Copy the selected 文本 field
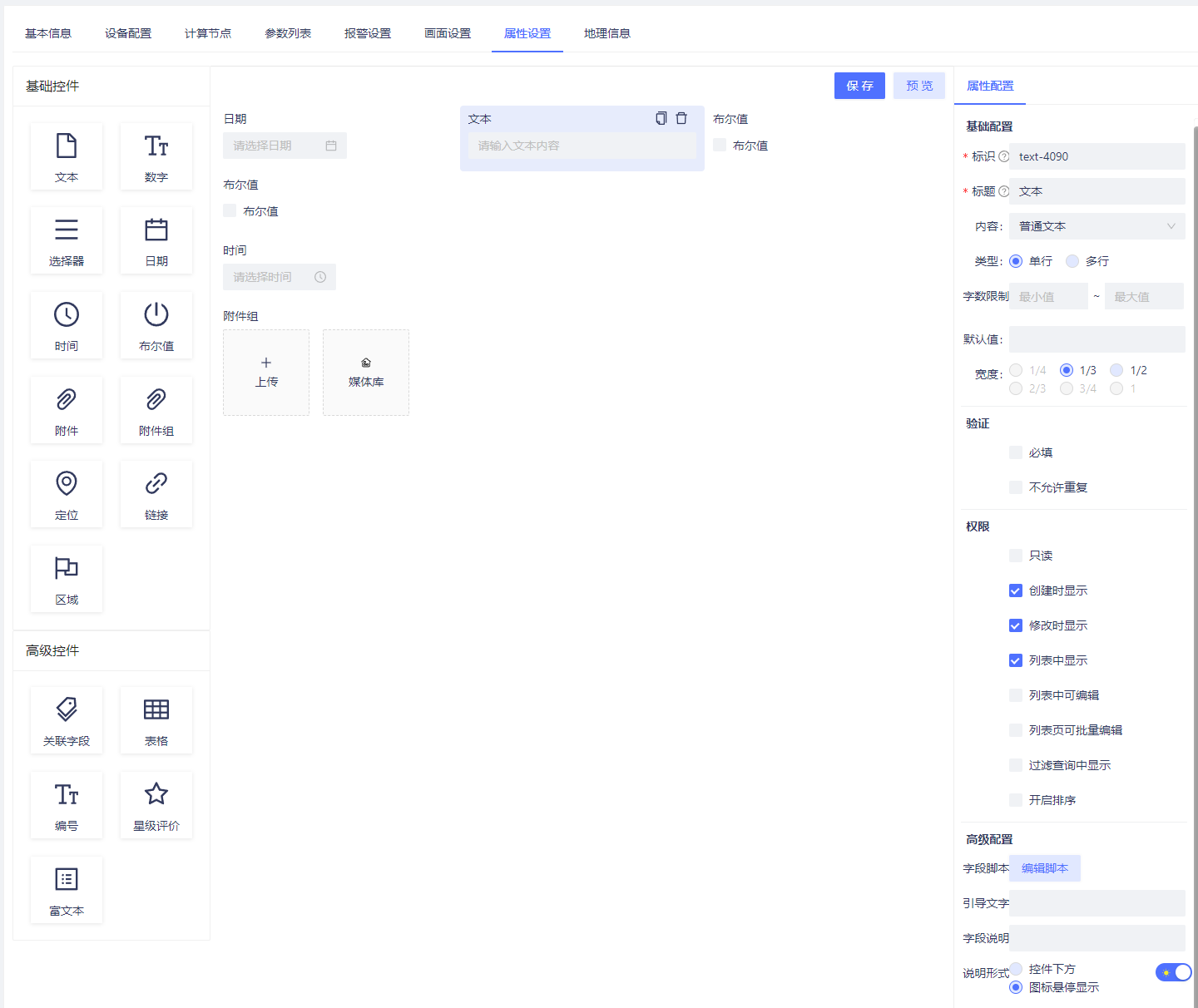 coord(661,118)
